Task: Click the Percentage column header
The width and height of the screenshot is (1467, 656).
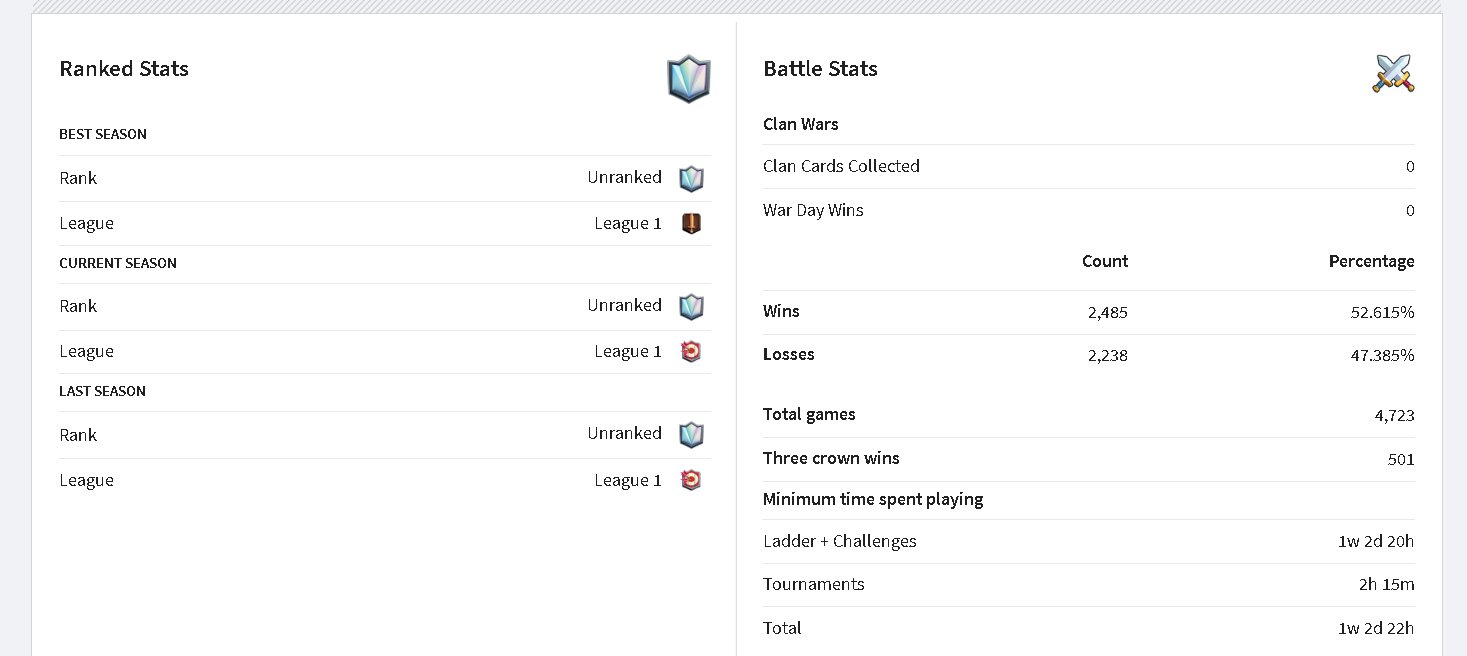Action: 1371,261
